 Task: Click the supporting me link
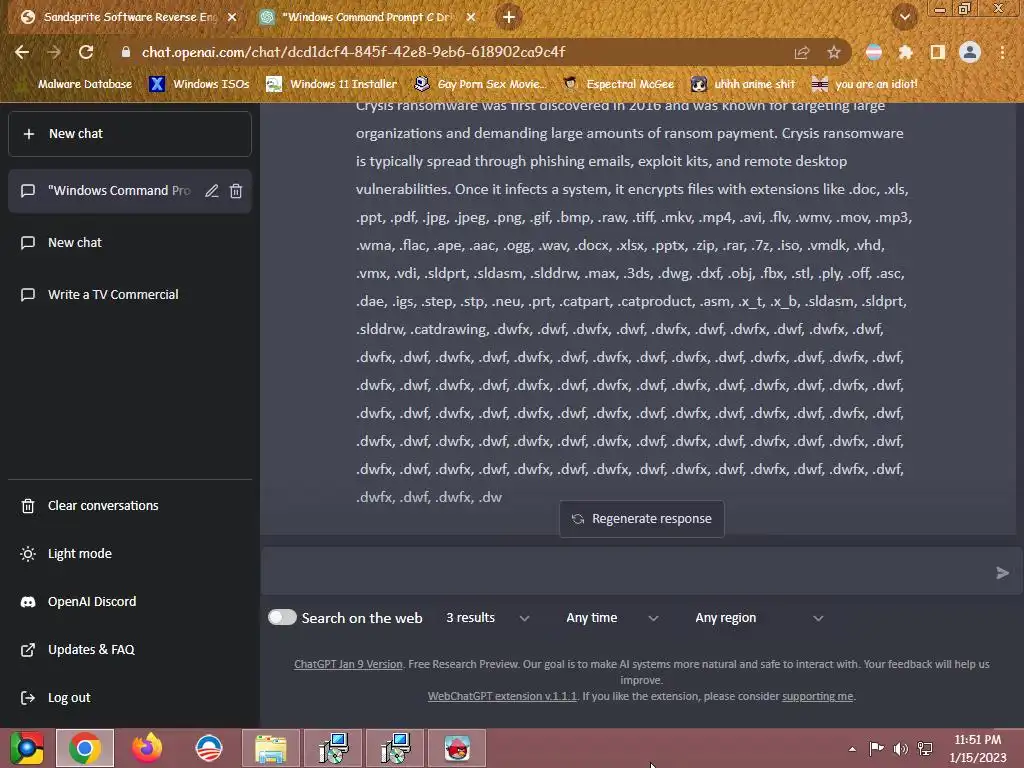click(x=818, y=696)
